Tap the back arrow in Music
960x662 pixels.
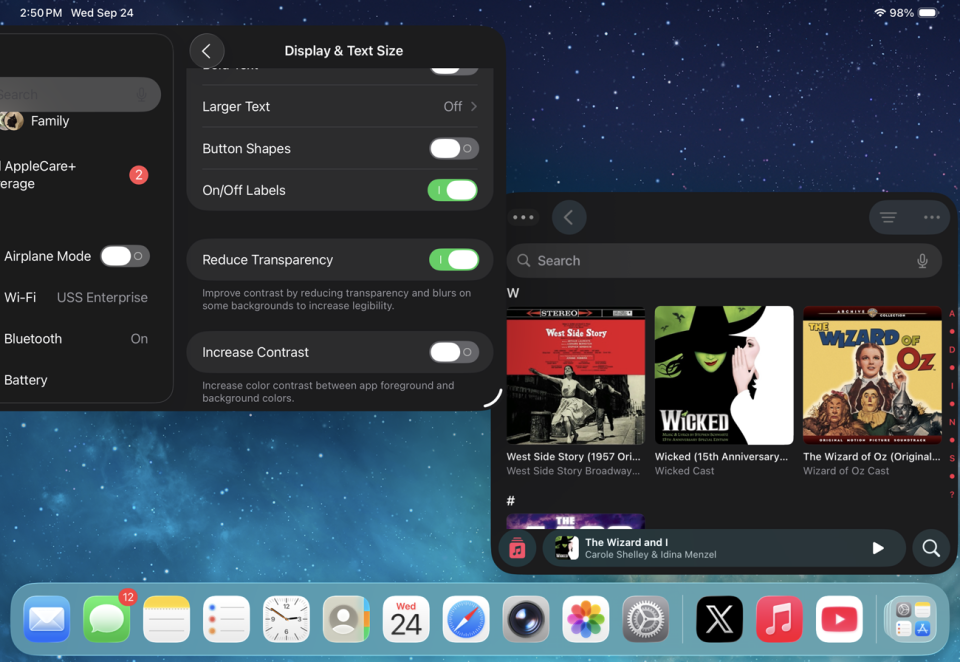569,217
